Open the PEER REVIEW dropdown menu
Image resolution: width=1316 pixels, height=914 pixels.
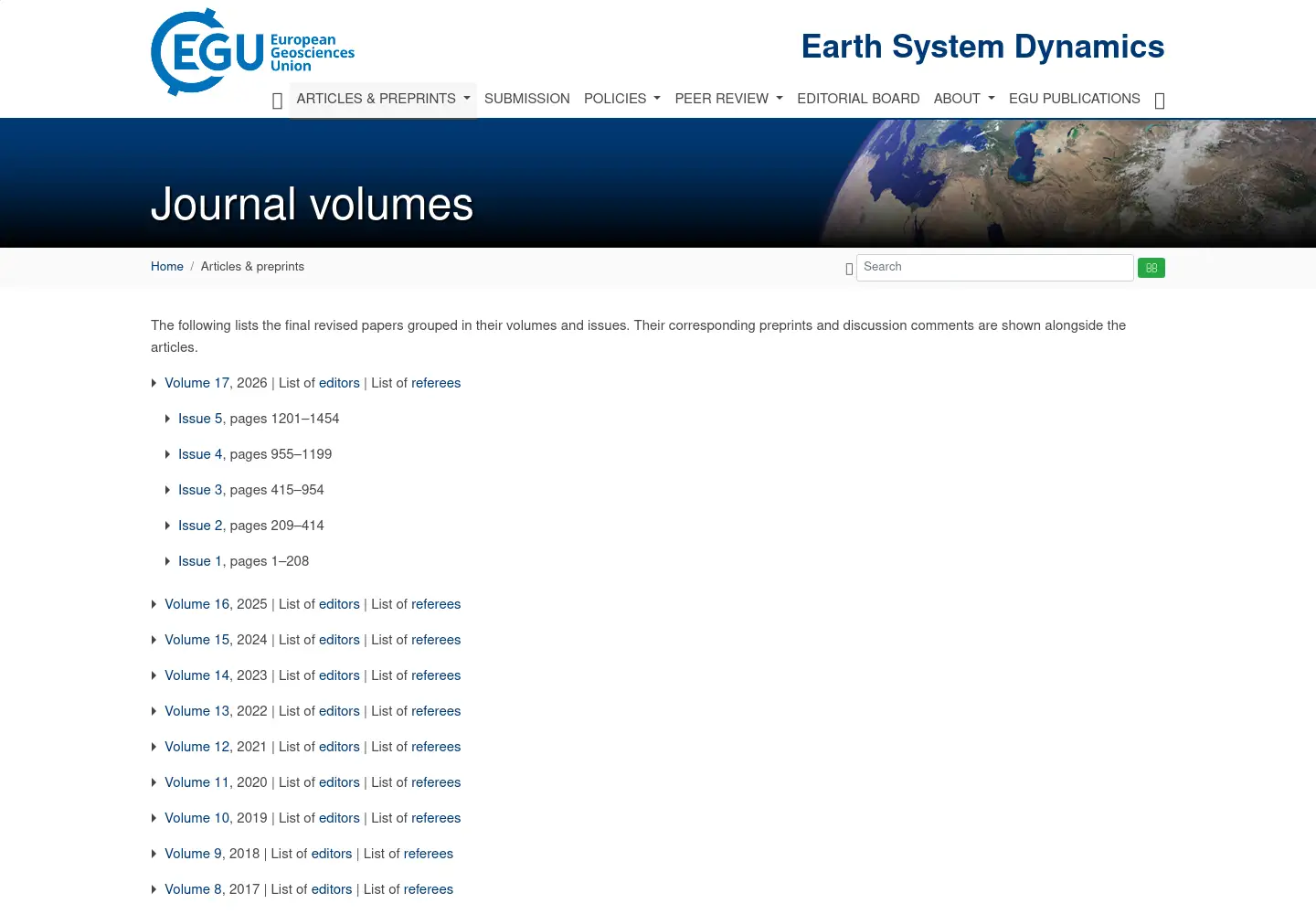[729, 99]
